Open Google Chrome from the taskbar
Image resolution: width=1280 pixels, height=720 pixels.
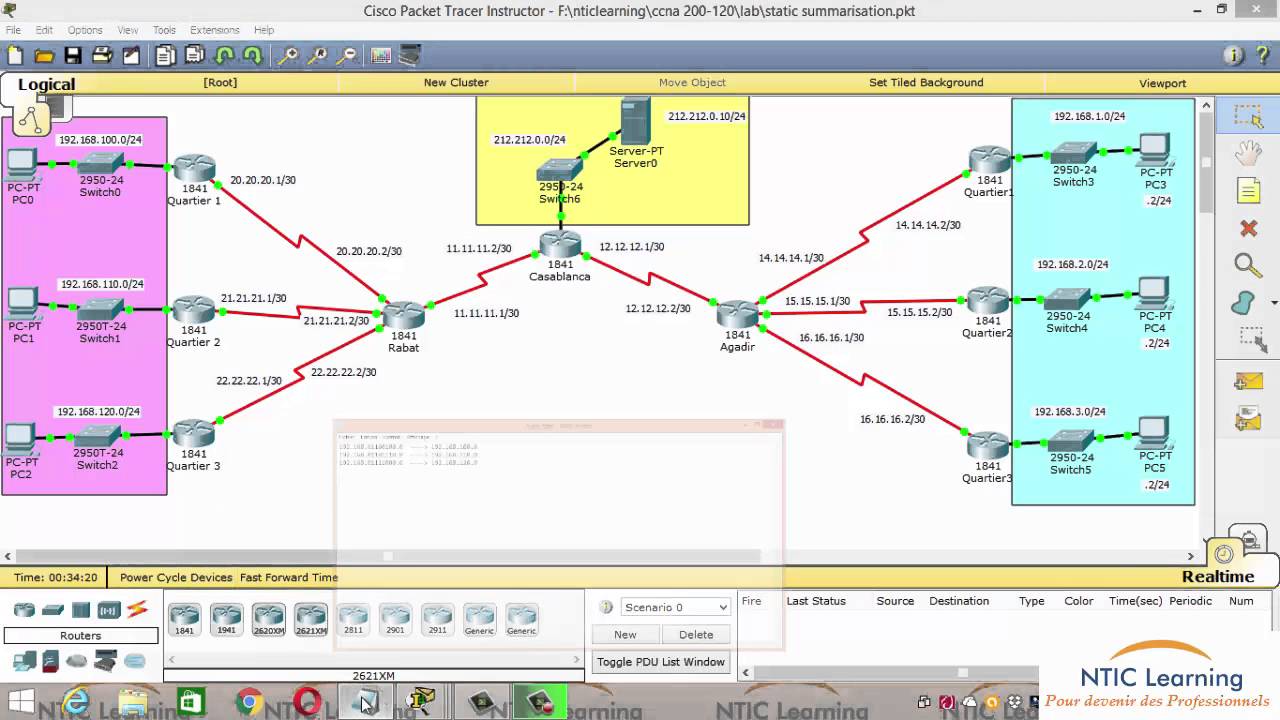coord(249,702)
